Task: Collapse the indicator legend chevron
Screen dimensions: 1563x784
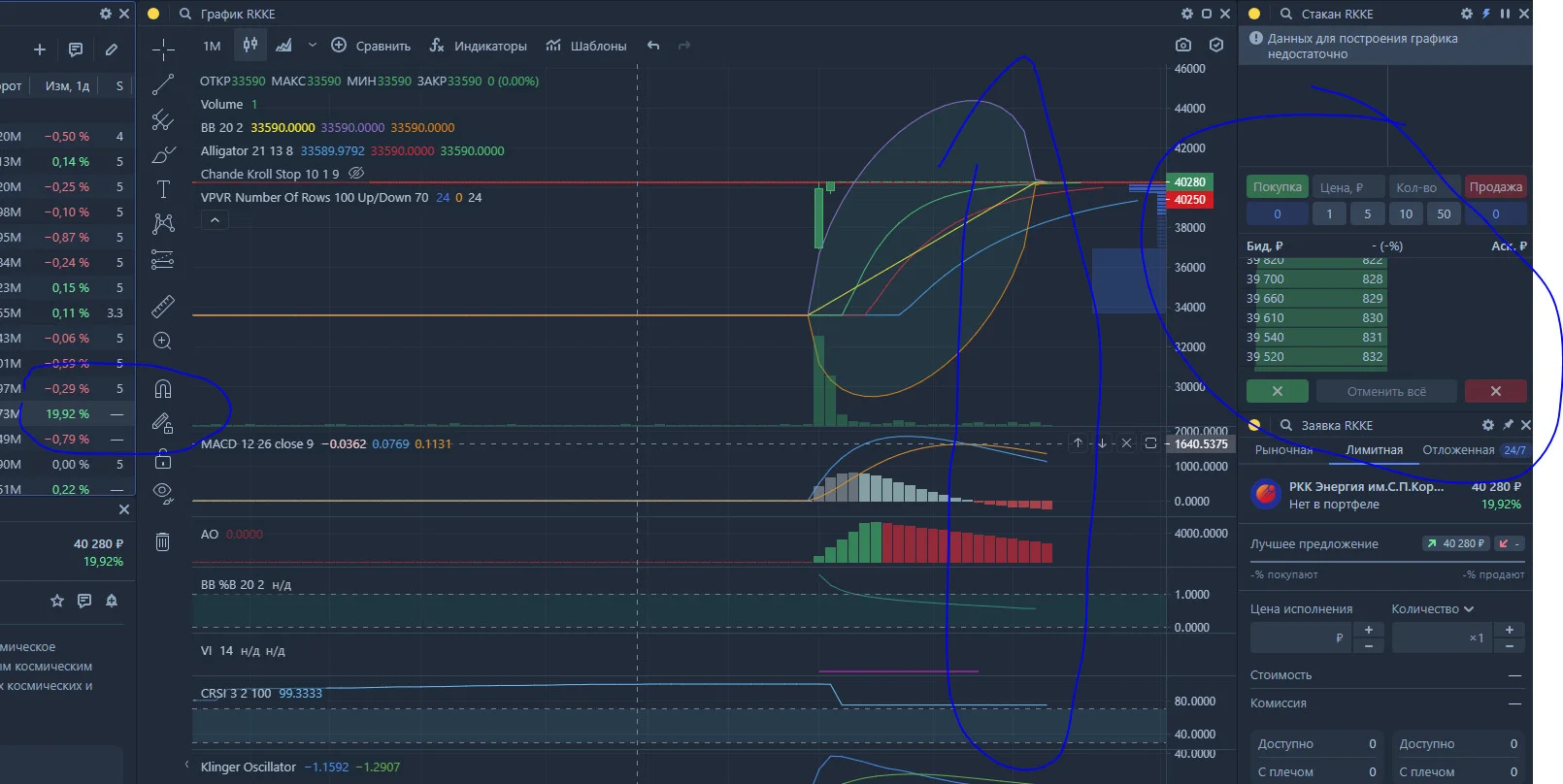Action: (216, 220)
